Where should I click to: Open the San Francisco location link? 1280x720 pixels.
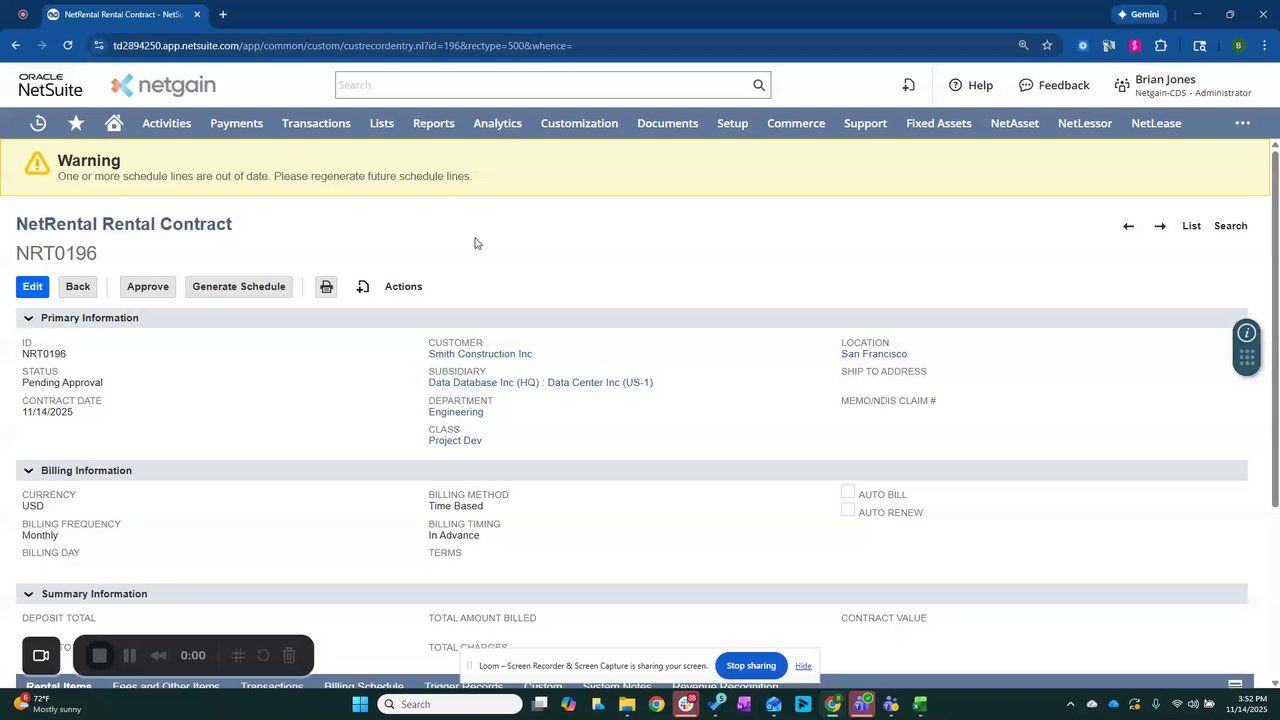tap(874, 354)
